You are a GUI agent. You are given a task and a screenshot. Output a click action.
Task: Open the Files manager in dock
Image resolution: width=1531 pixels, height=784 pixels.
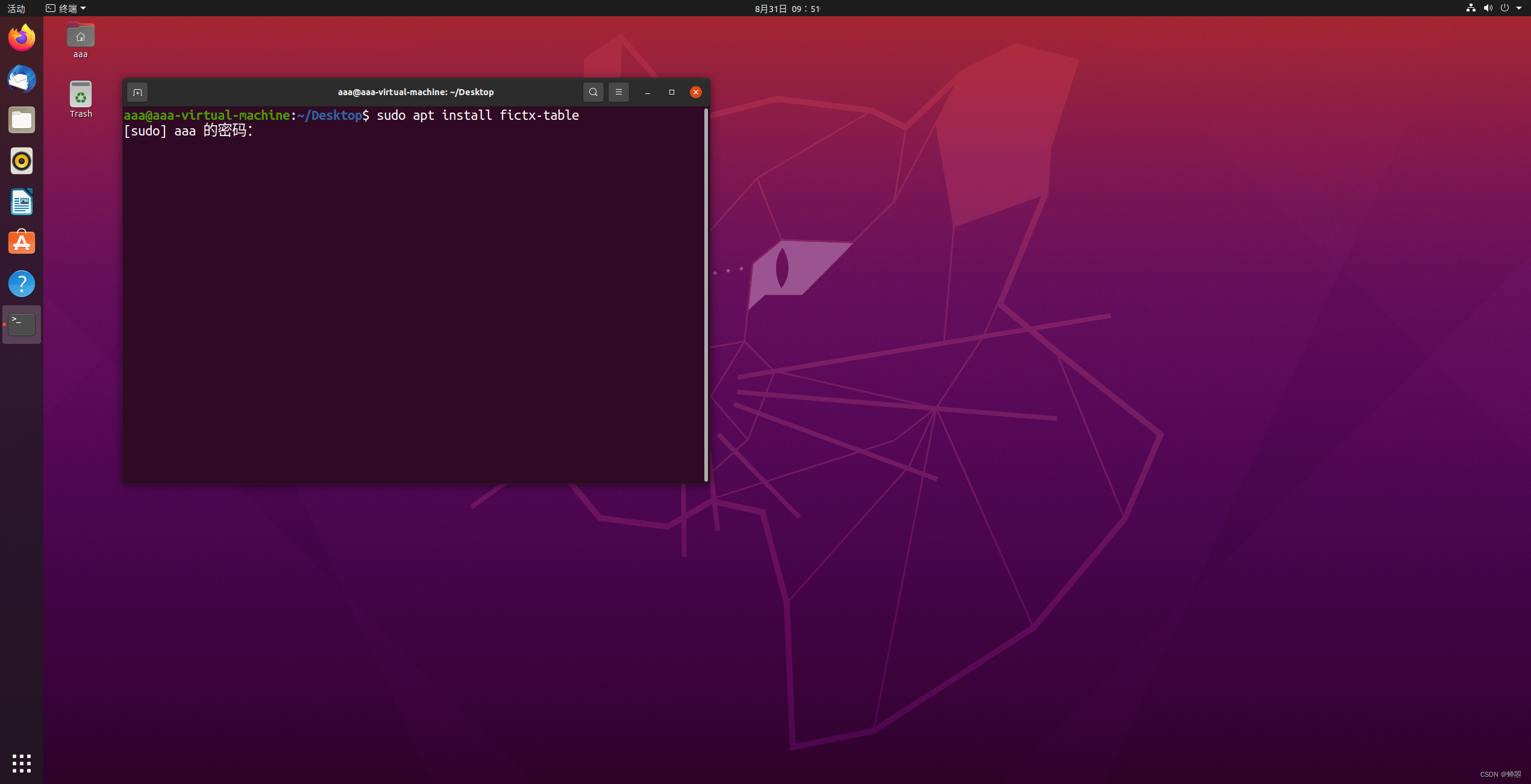pyautogui.click(x=22, y=120)
